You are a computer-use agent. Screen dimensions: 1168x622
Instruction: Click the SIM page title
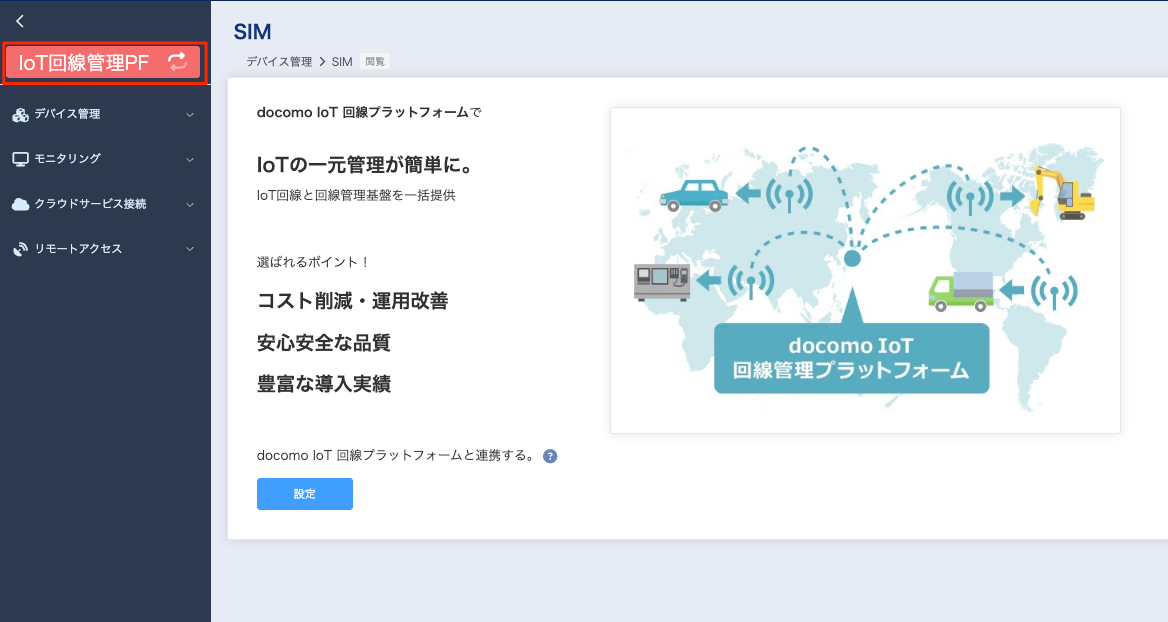point(253,32)
